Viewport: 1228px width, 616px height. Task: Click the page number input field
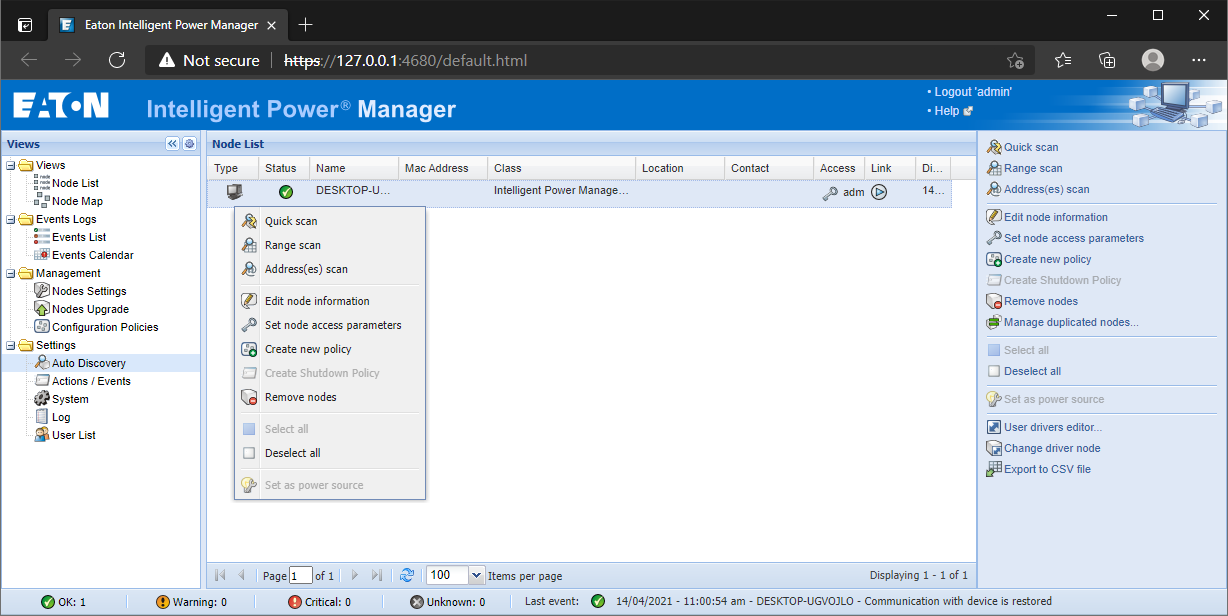[x=301, y=575]
